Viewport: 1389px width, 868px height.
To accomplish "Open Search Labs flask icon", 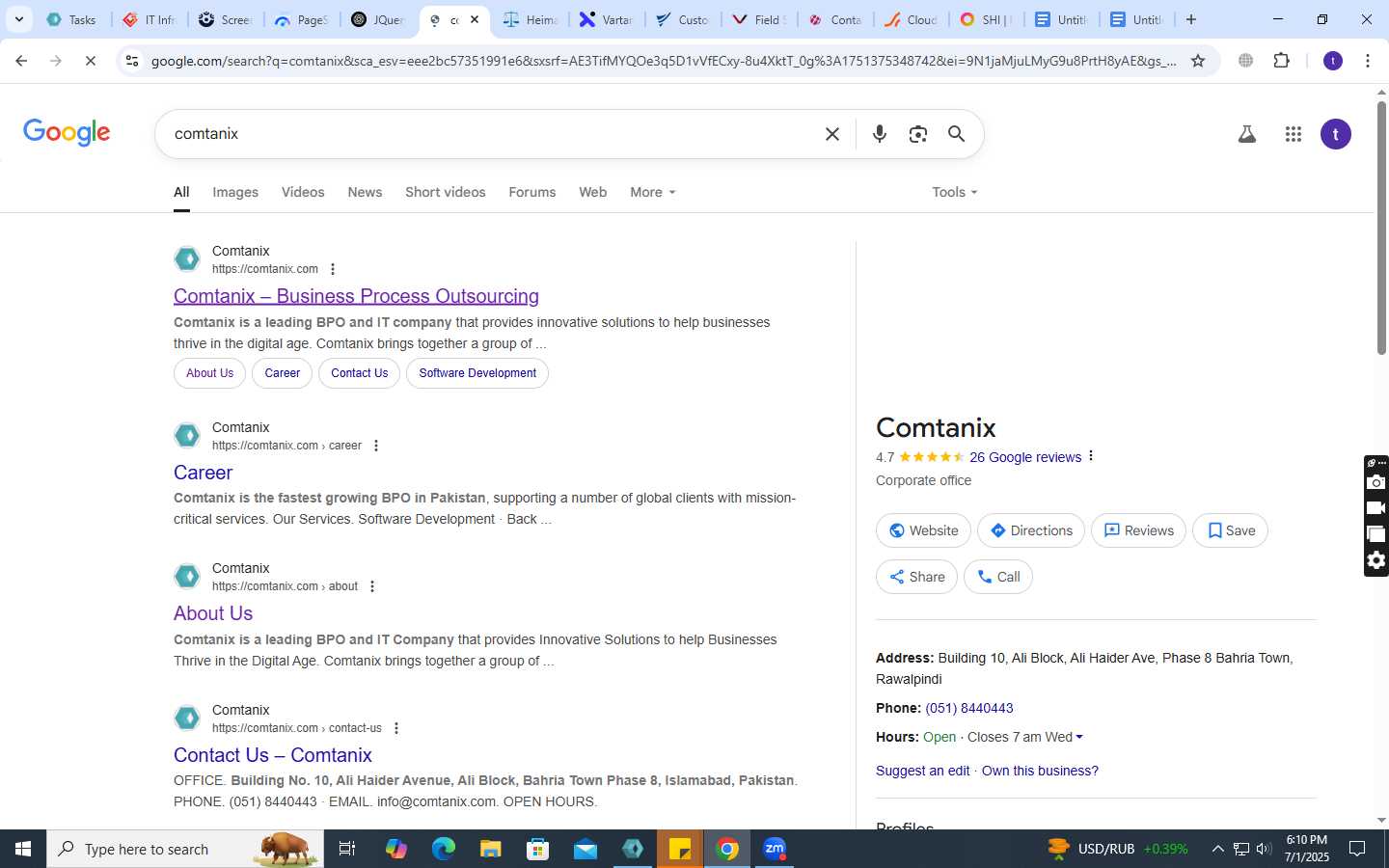I will pyautogui.click(x=1246, y=134).
